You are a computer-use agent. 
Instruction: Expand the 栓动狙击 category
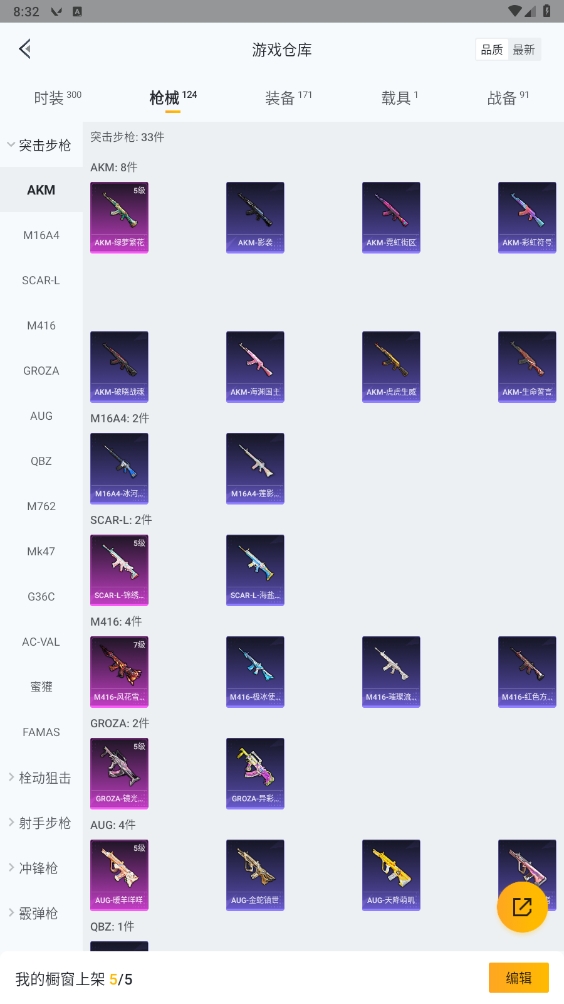42,778
